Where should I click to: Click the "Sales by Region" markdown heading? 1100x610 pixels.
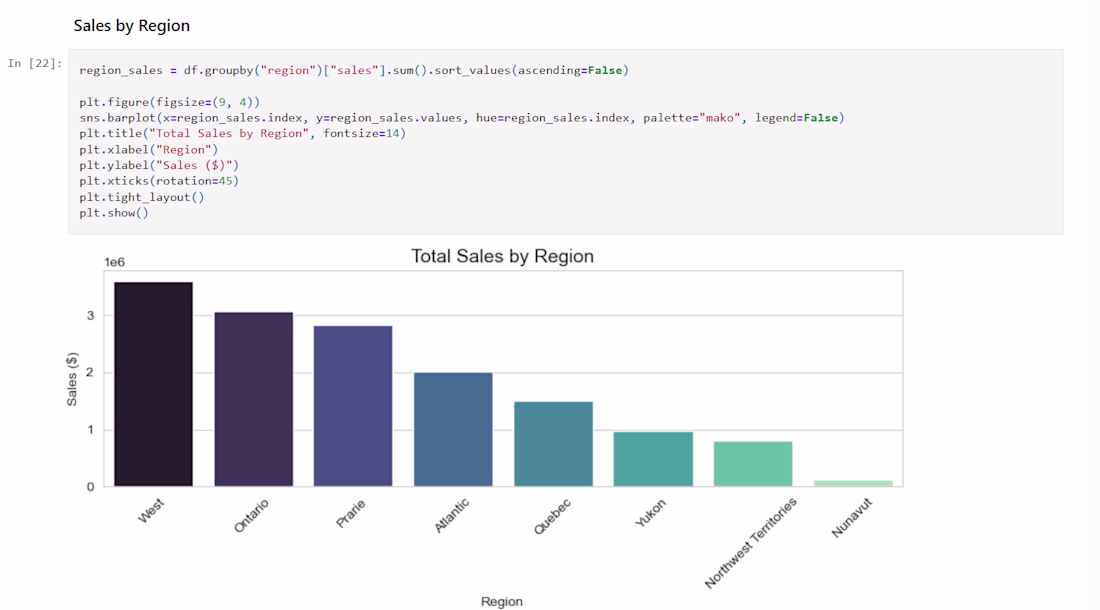[x=132, y=26]
